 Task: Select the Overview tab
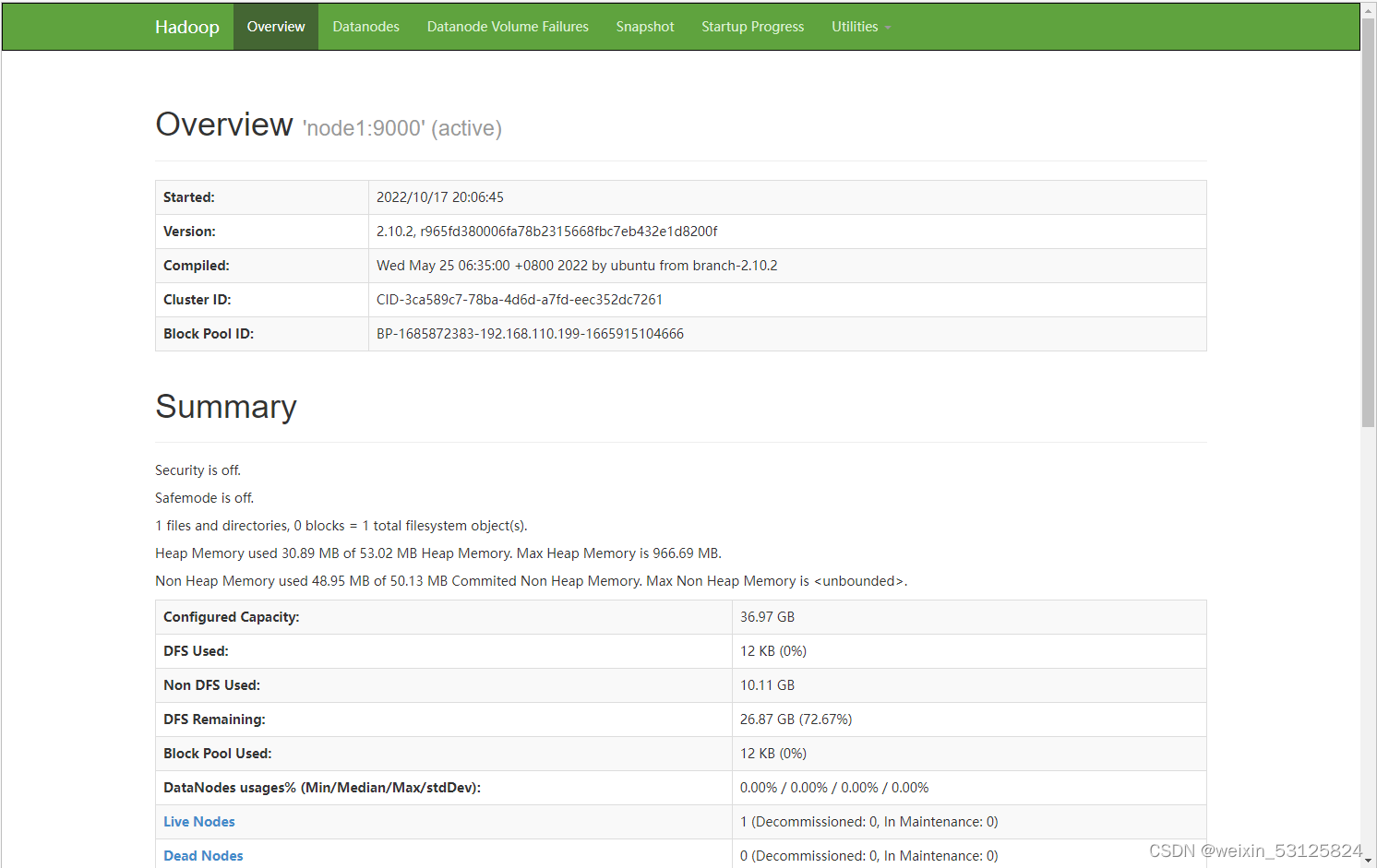tap(275, 26)
